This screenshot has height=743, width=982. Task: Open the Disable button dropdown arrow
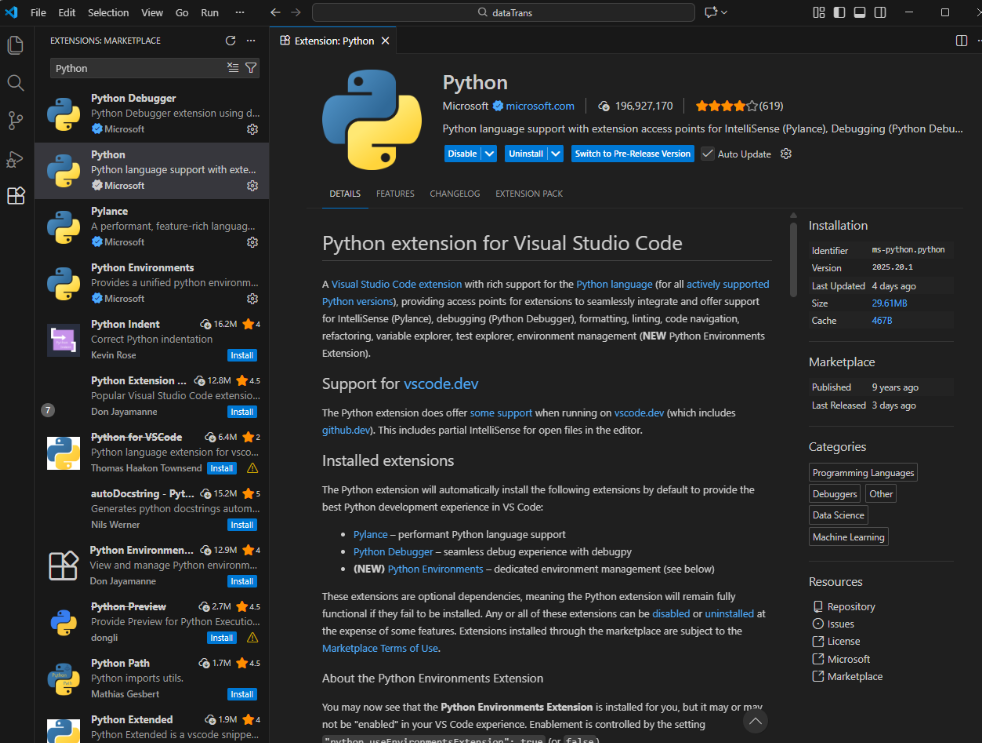(x=489, y=153)
